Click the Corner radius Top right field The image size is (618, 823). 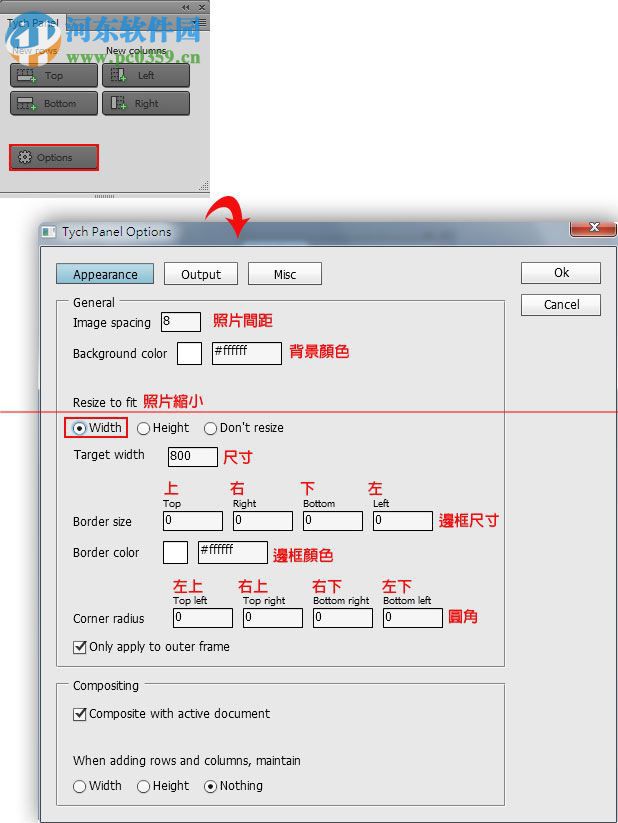click(x=273, y=618)
